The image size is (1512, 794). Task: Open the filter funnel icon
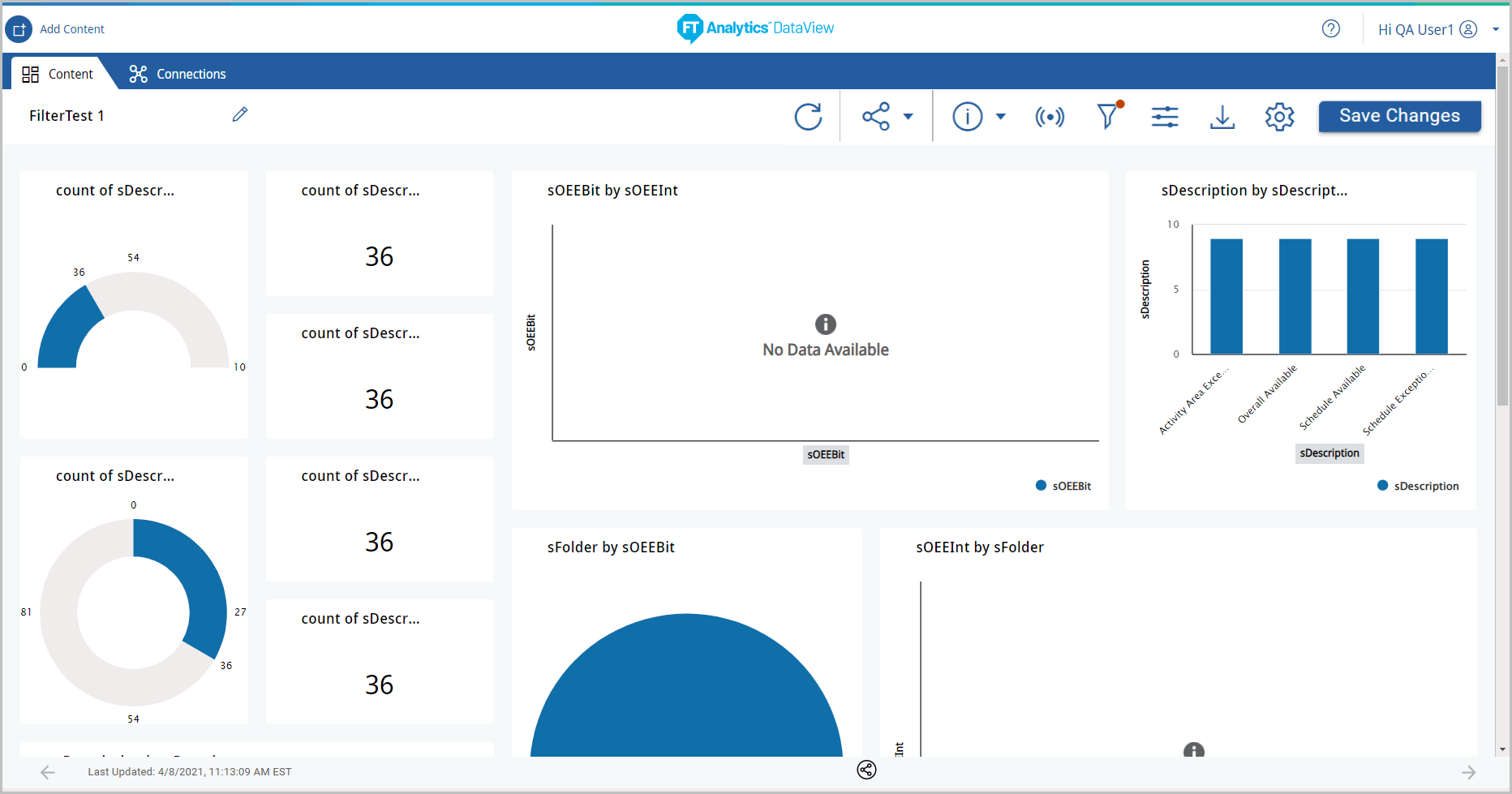[x=1107, y=117]
